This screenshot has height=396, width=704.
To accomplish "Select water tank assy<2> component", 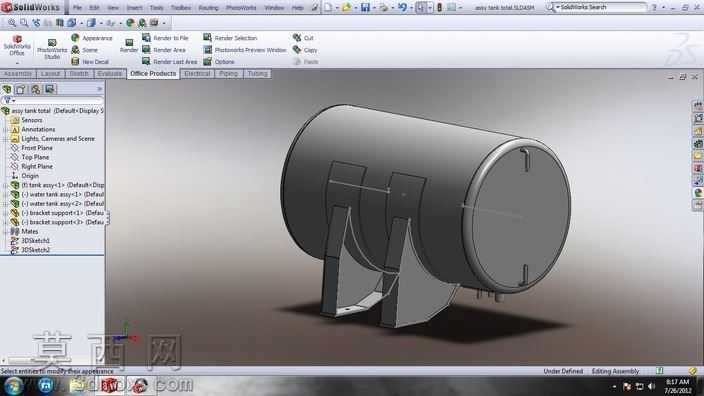I will click(x=57, y=203).
